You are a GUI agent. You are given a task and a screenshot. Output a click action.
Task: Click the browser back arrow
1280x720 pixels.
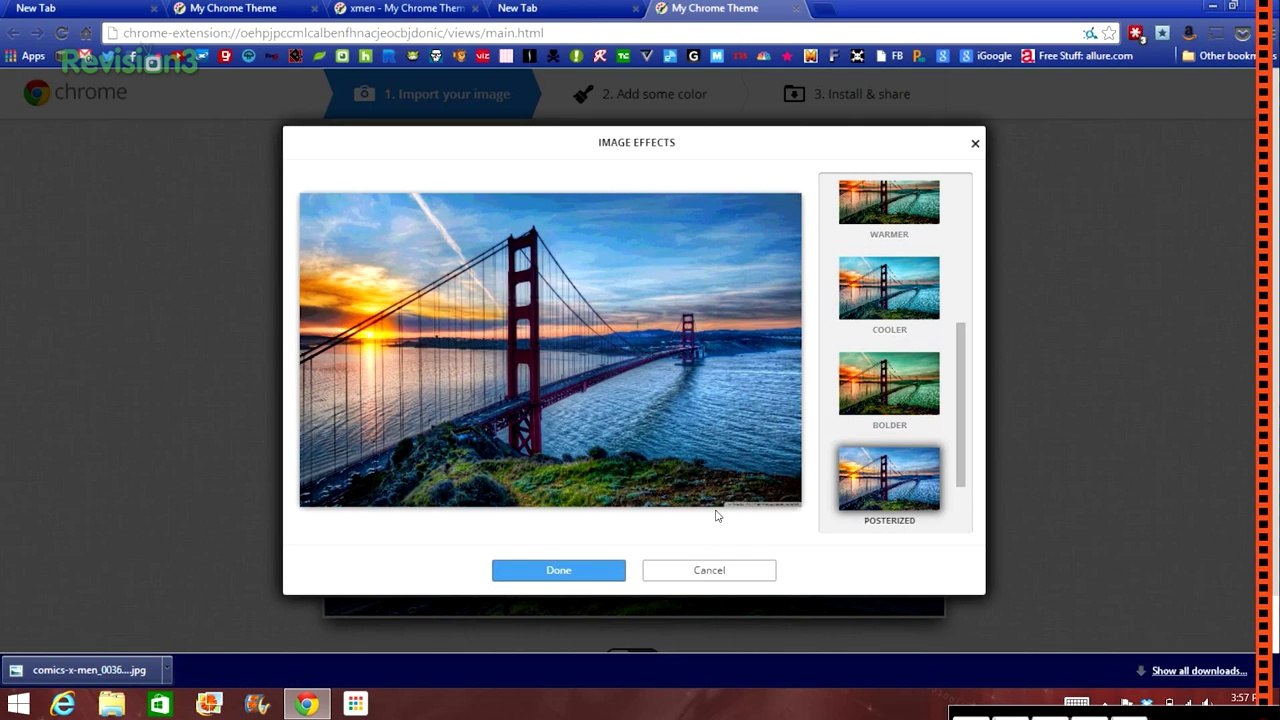(x=14, y=33)
